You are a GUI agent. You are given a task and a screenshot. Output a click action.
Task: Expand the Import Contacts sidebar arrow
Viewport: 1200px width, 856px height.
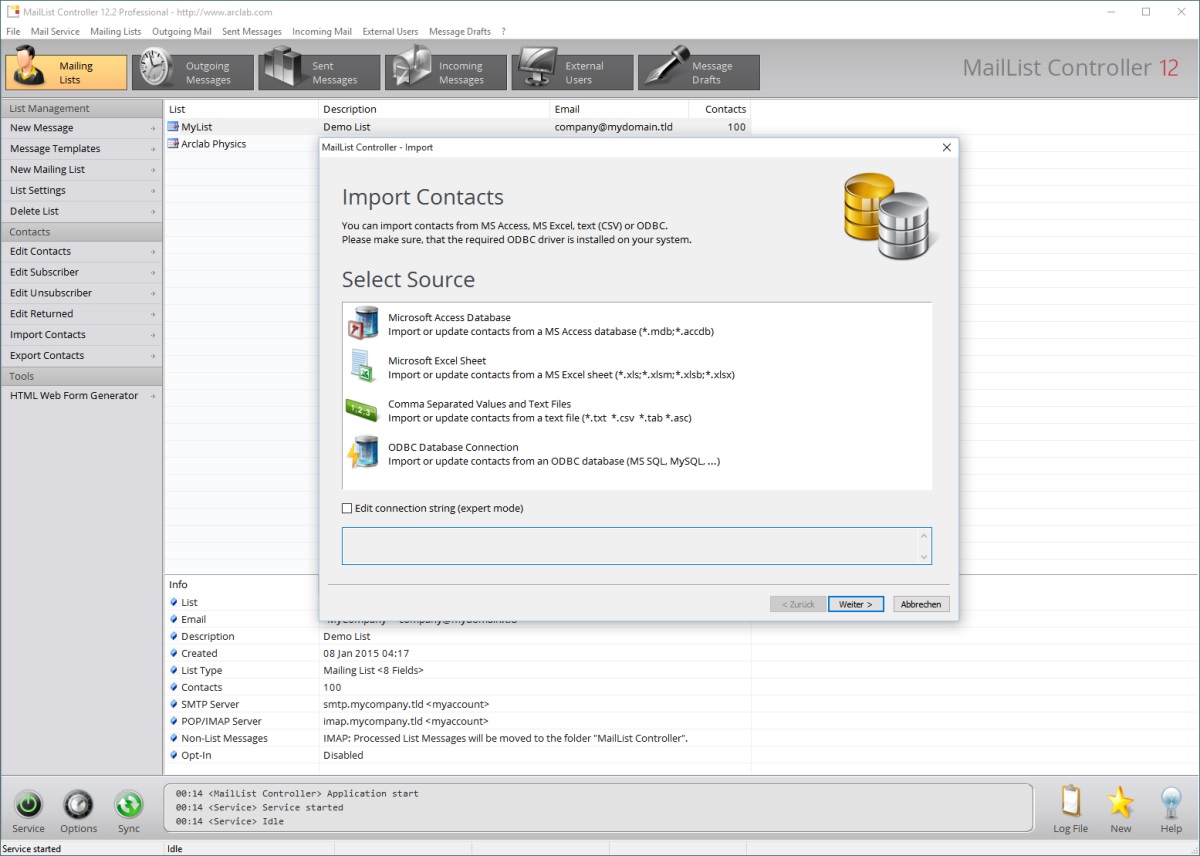[x=153, y=335]
